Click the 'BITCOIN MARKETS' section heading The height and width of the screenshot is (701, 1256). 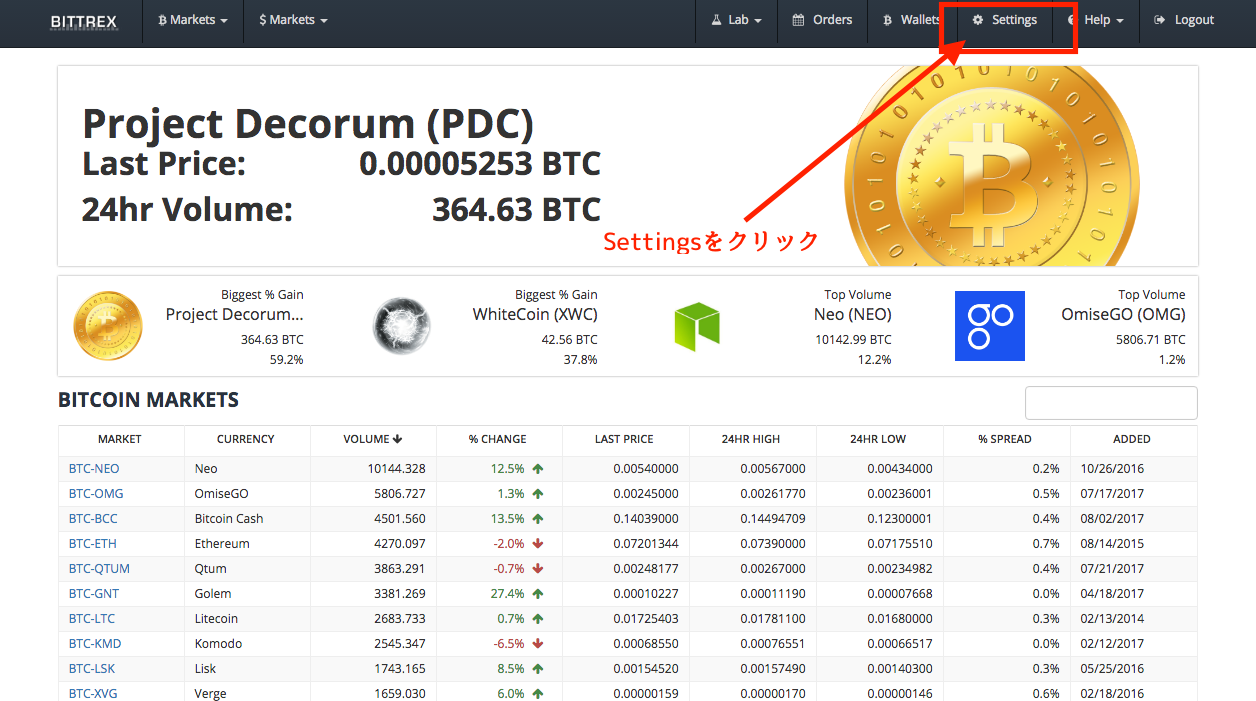[x=148, y=400]
